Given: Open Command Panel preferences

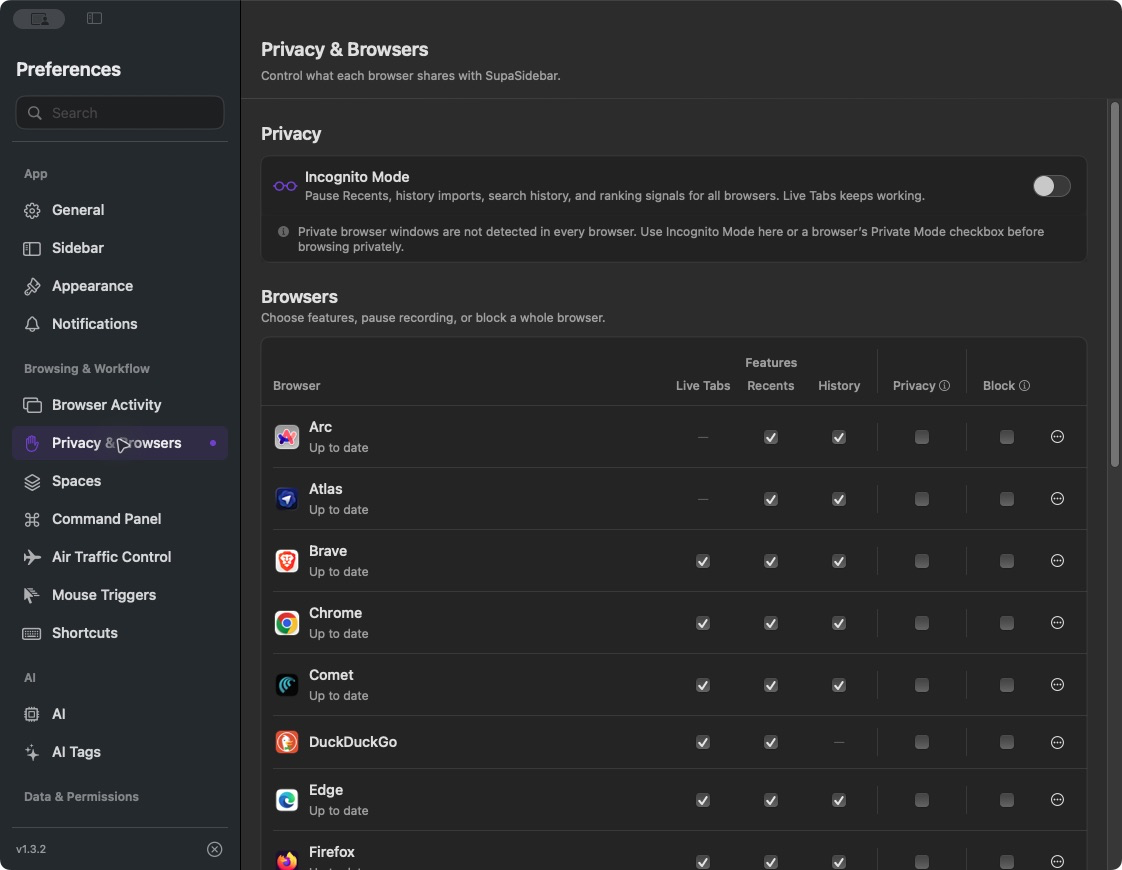Looking at the screenshot, I should 119,519.
